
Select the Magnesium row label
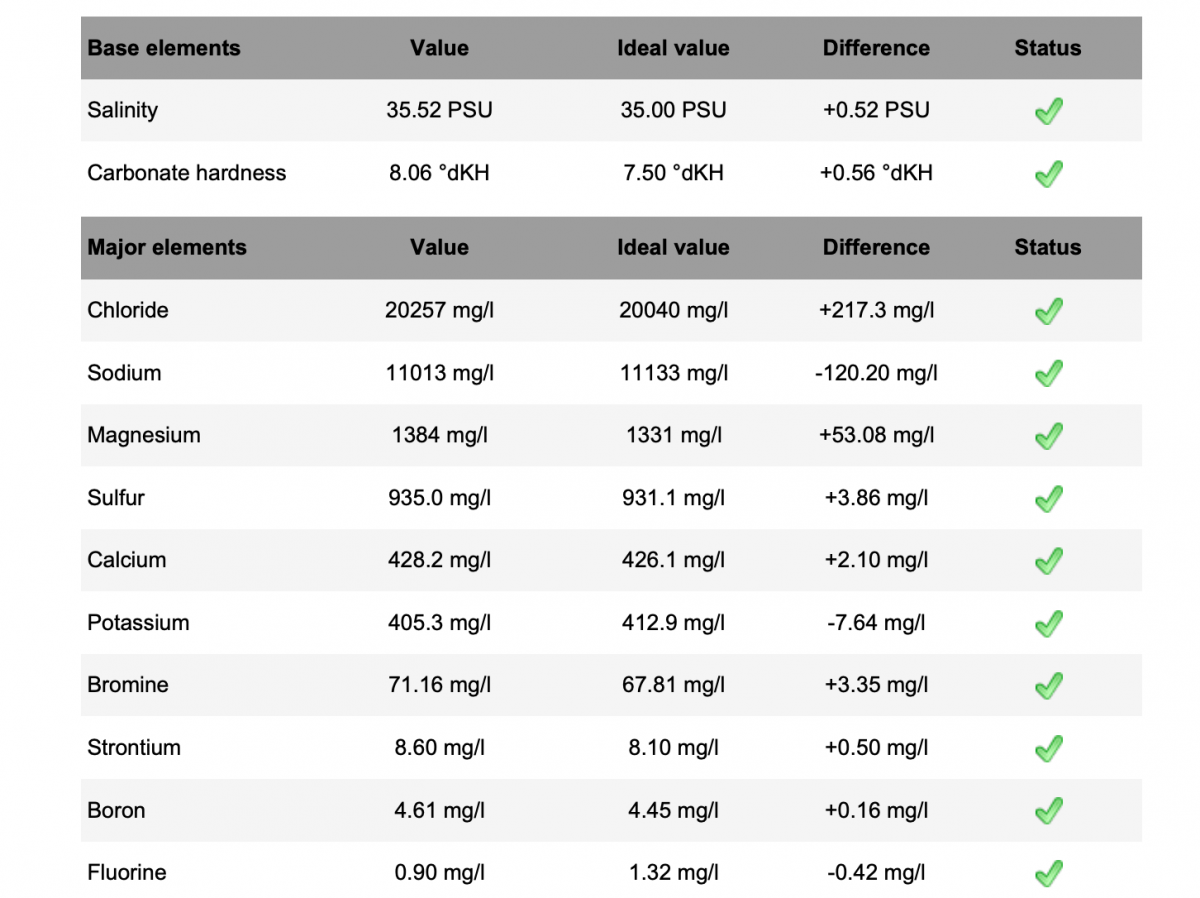tap(144, 435)
